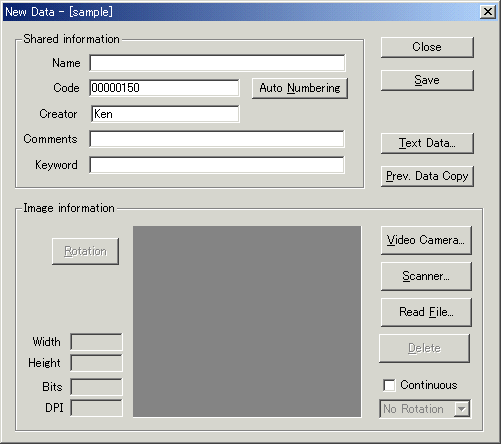This screenshot has width=501, height=444.
Task: Click the Code field showing 00000150
Action: pyautogui.click(x=164, y=88)
